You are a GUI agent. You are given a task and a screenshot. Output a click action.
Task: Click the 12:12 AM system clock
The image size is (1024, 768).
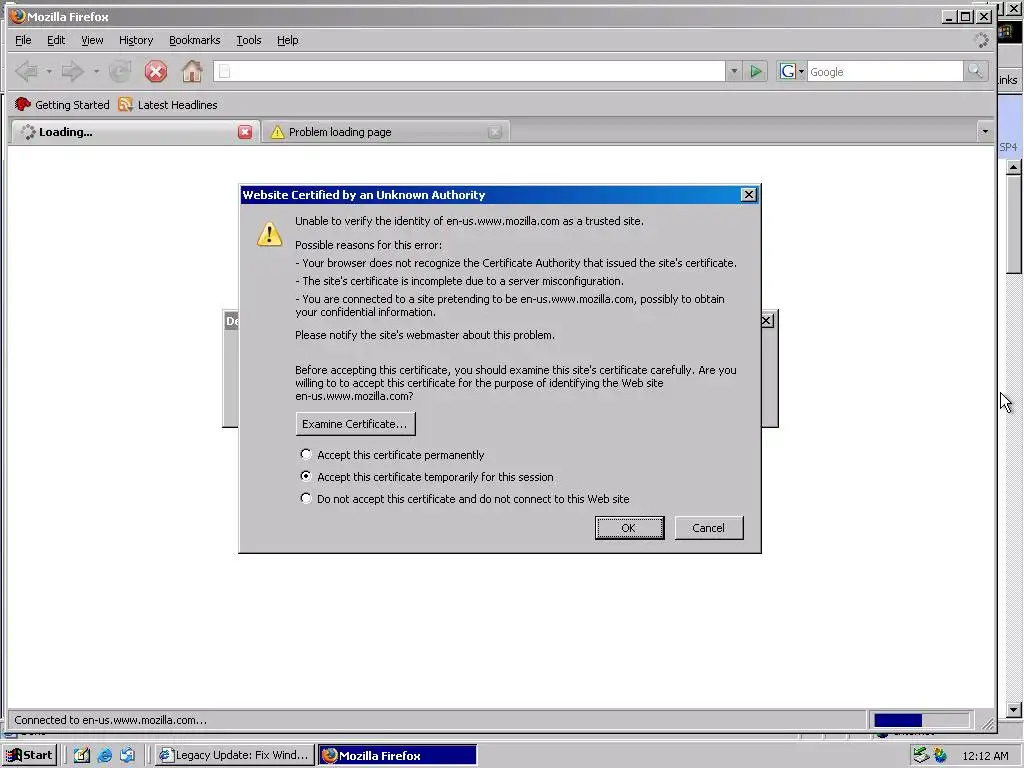click(985, 756)
